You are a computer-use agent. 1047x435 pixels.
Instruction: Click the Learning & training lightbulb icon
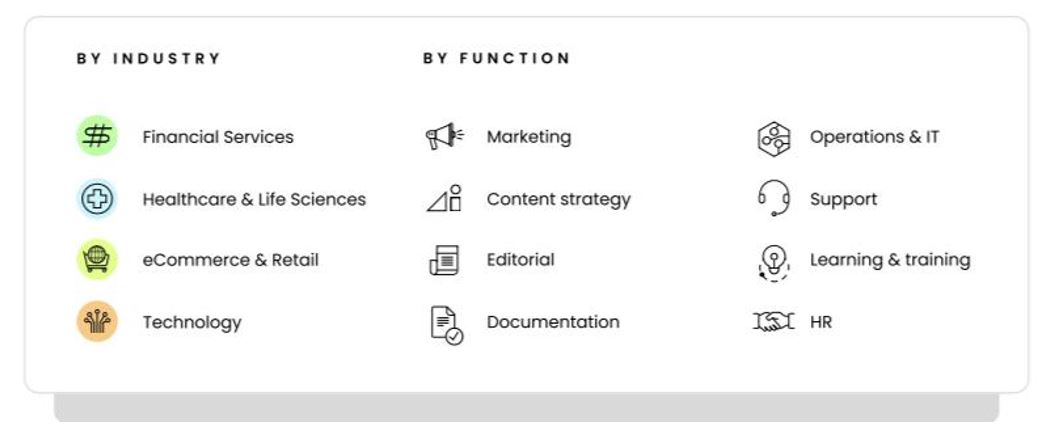[x=773, y=261]
